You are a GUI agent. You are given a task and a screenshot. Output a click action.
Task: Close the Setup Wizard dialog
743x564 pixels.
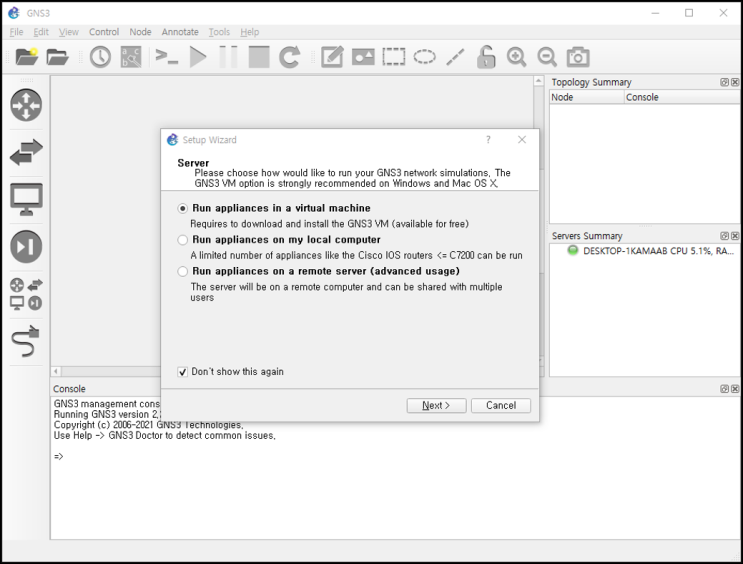coord(522,139)
